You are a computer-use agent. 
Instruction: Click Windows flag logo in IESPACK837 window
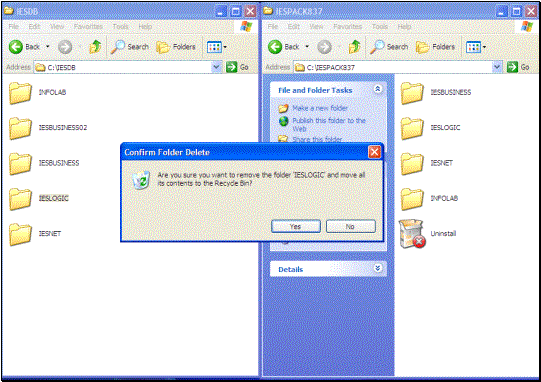tap(527, 27)
